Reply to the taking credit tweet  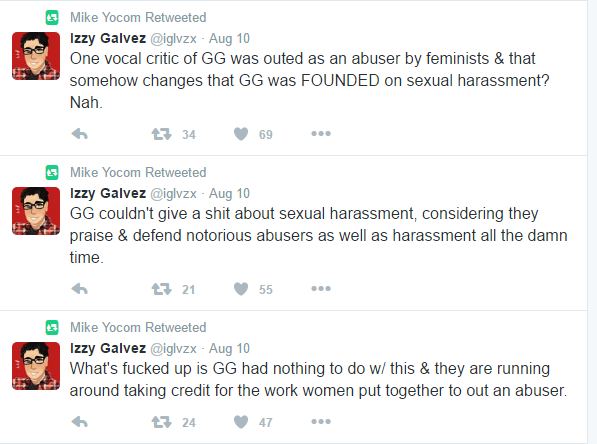80,422
